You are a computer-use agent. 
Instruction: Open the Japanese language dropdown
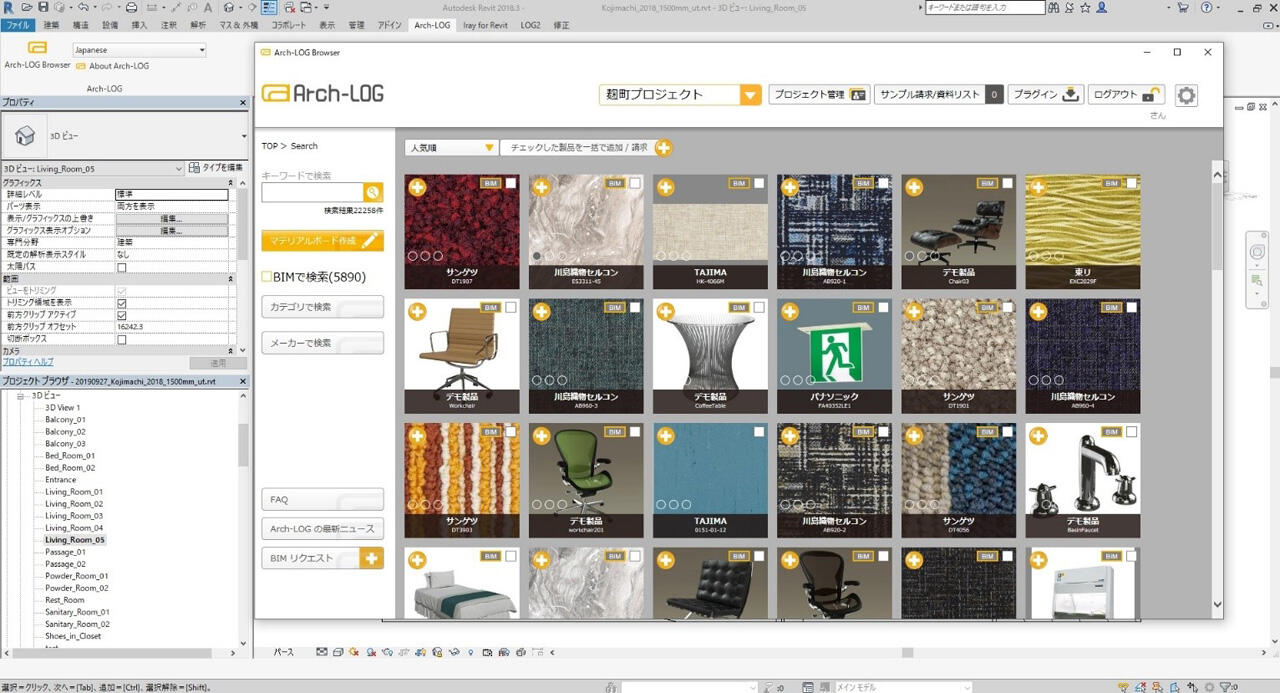pyautogui.click(x=201, y=50)
